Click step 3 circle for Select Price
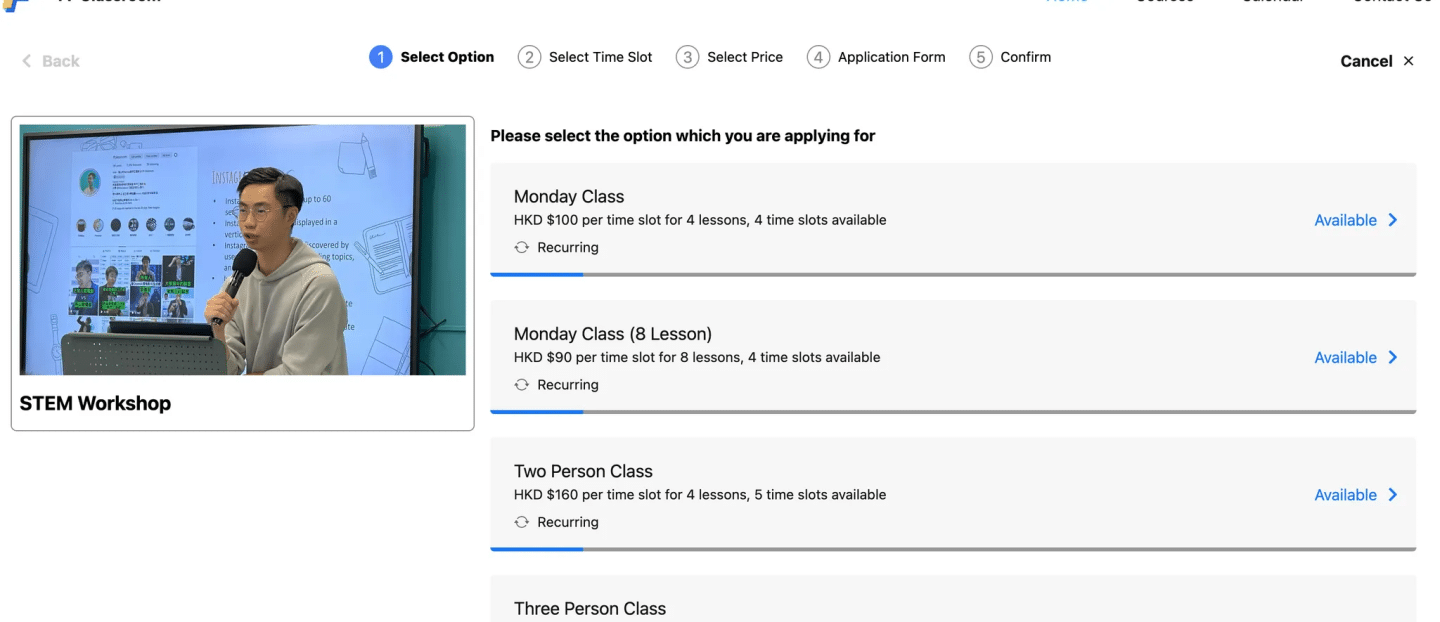Screen dimensions: 1440x622 click(x=687, y=57)
